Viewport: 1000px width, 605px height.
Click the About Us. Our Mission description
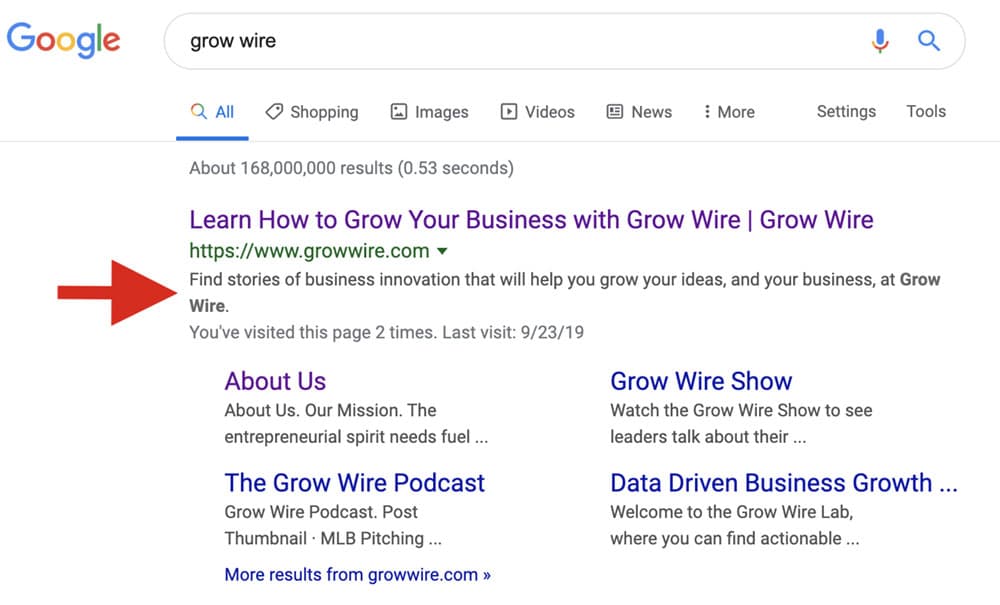(356, 423)
